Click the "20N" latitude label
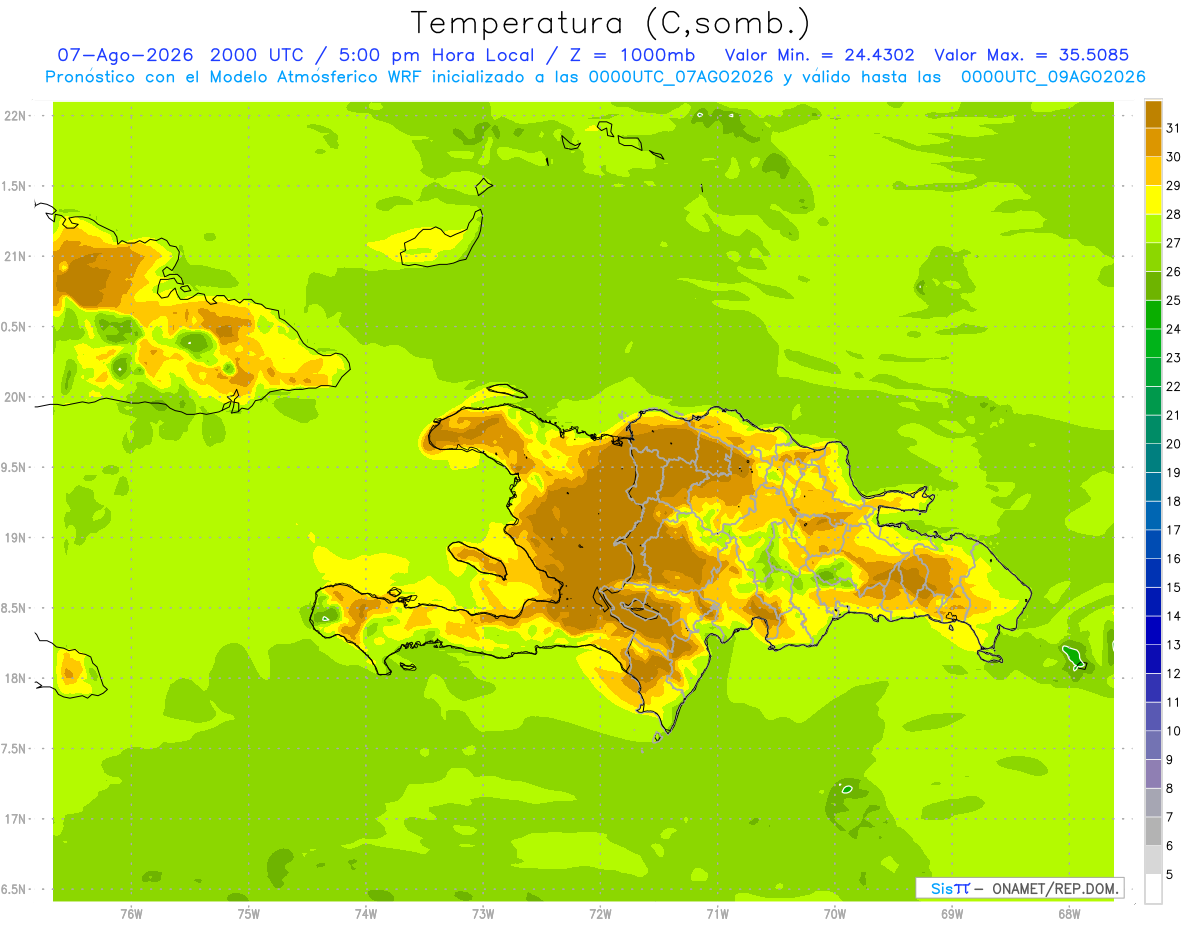 point(16,397)
